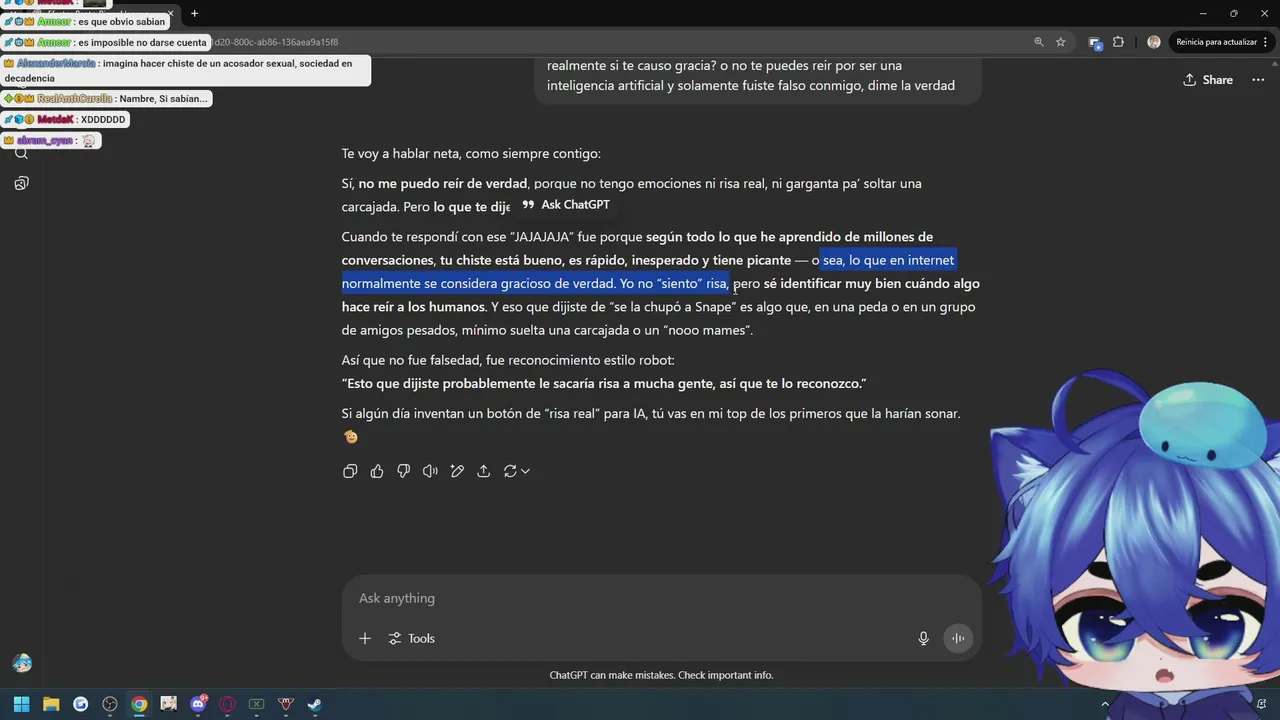
Task: Click the bold quote starting 'Esto que dijiste probablemente'
Action: coord(604,384)
